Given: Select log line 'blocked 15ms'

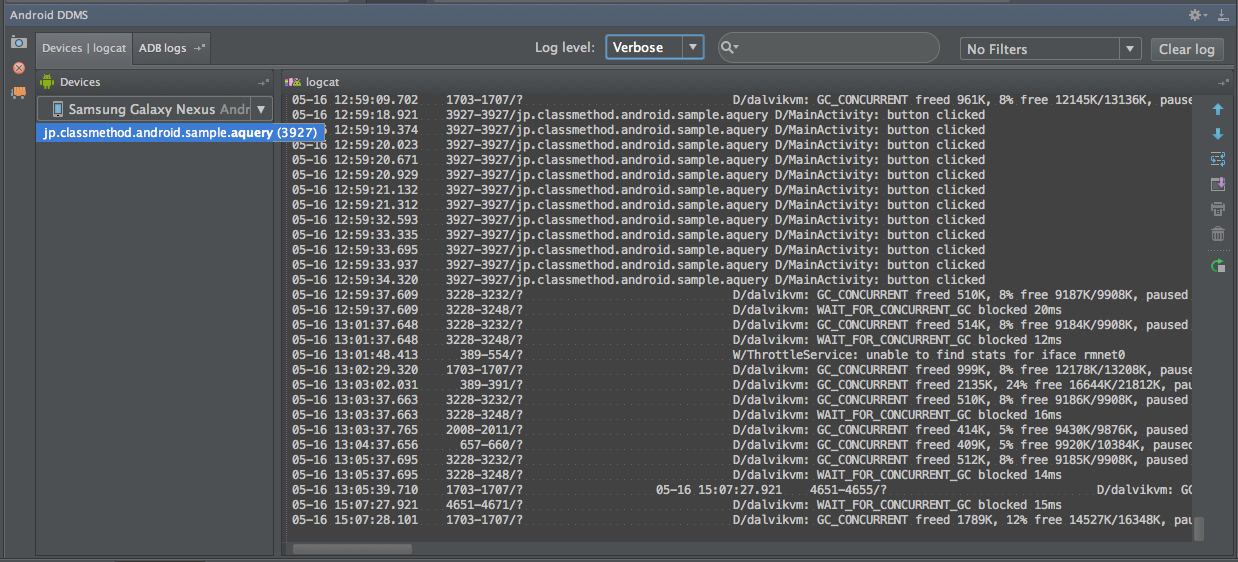Looking at the screenshot, I should [677, 505].
